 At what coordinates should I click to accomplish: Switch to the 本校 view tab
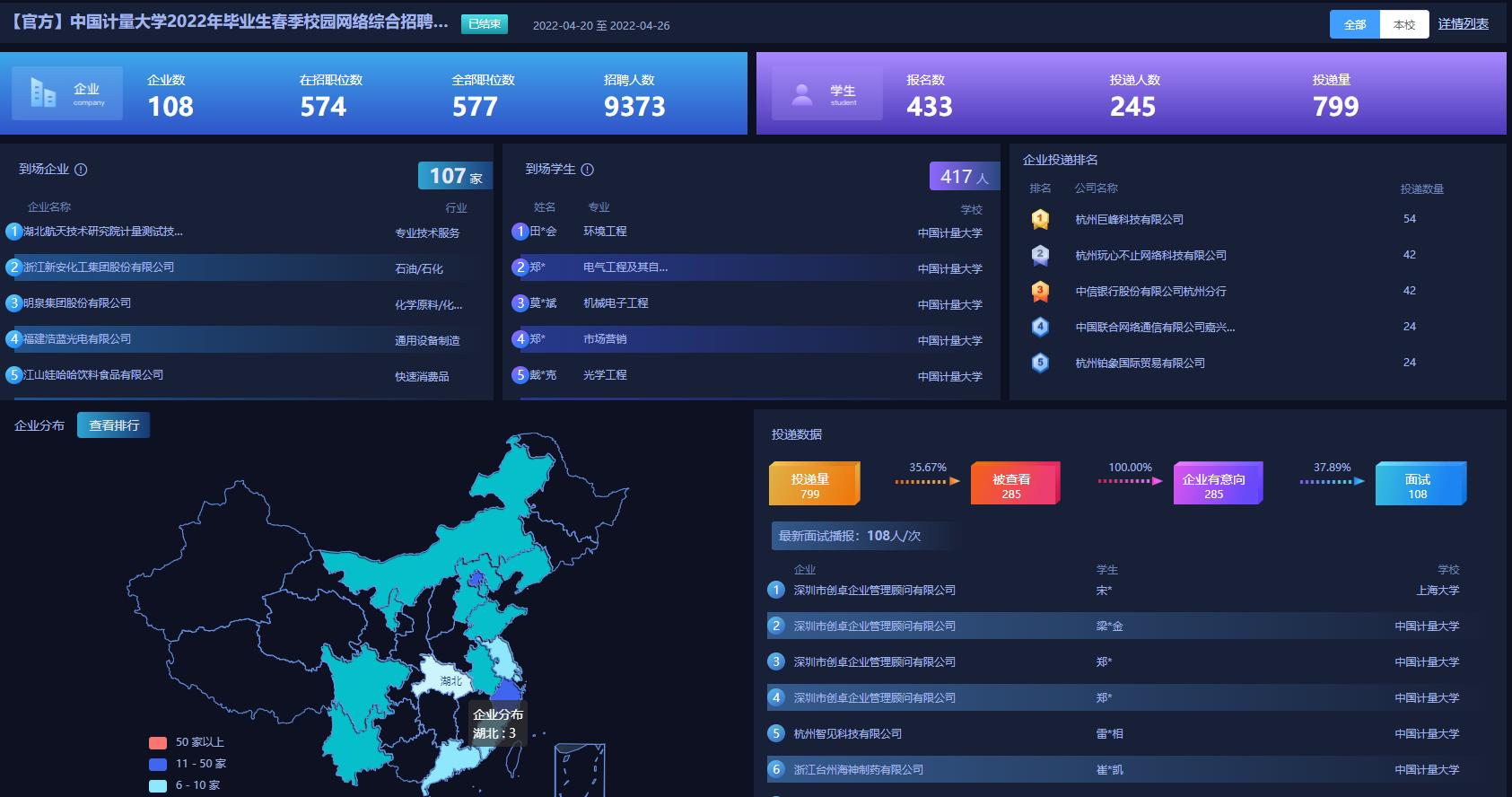point(1404,24)
